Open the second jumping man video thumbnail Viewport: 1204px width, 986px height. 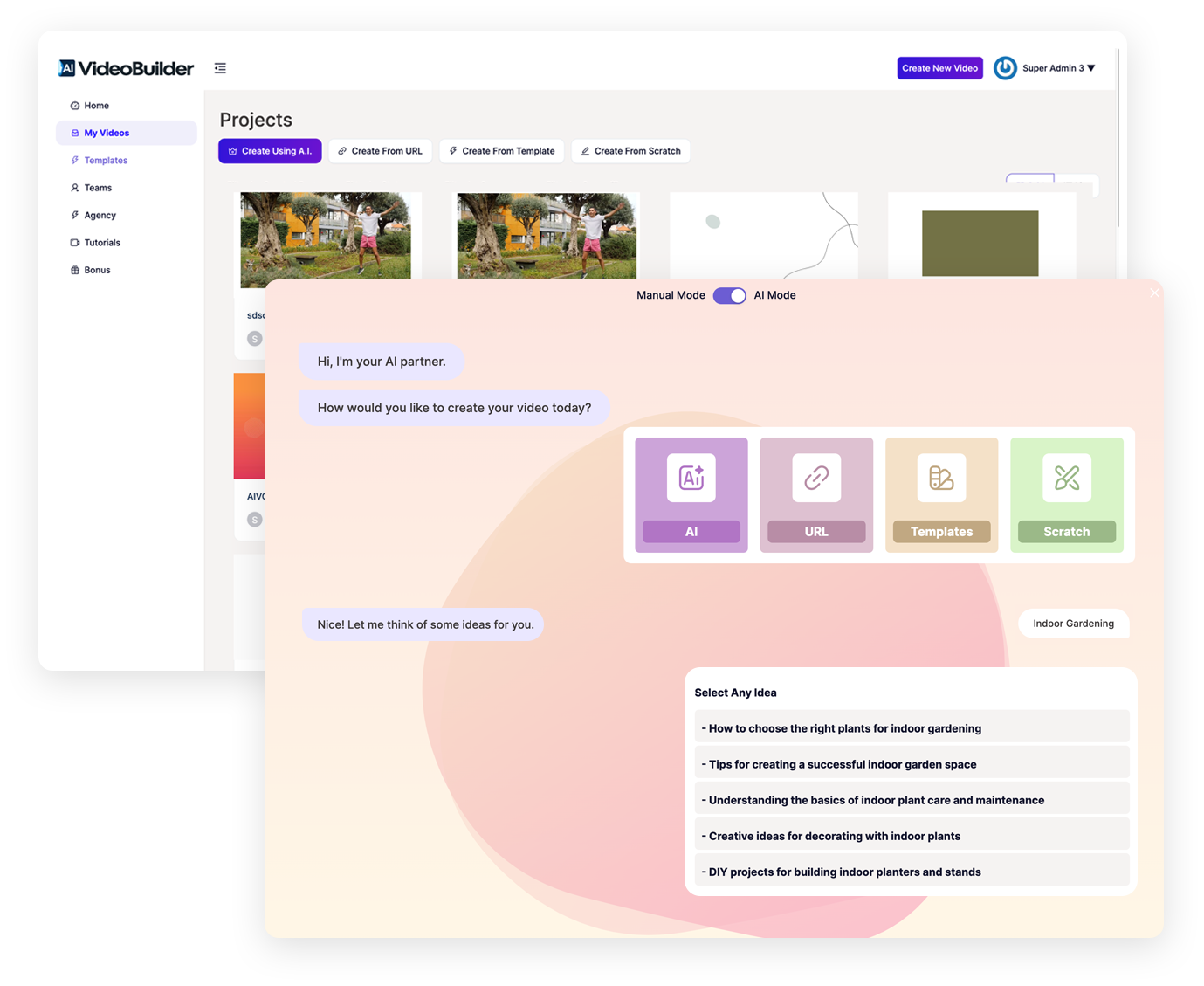547,236
